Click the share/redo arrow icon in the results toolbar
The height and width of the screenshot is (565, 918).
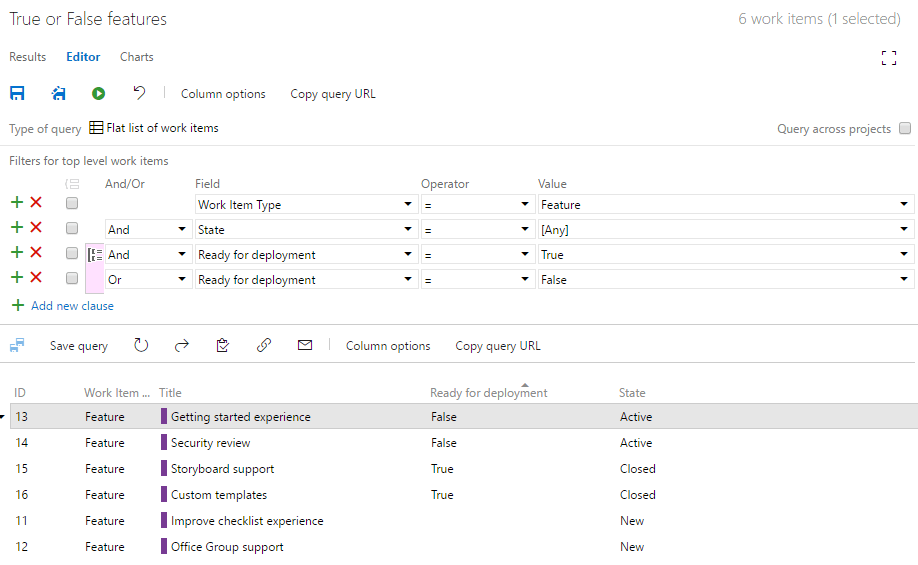pyautogui.click(x=182, y=345)
